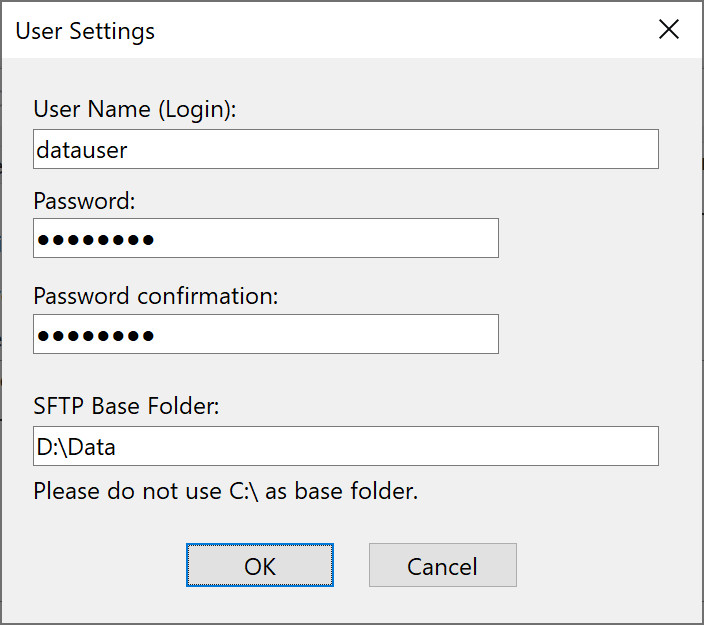
Task: Click the dots in Password confirmation field
Action: click(x=95, y=335)
